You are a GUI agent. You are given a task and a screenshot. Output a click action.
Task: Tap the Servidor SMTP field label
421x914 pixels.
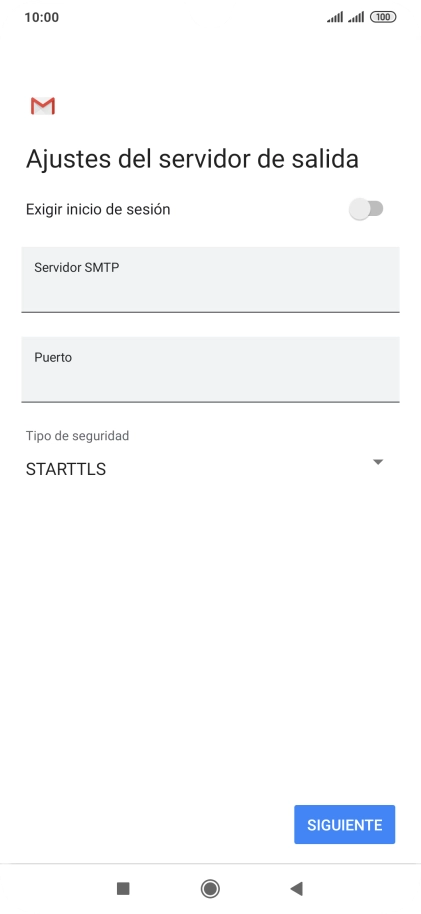point(77,268)
